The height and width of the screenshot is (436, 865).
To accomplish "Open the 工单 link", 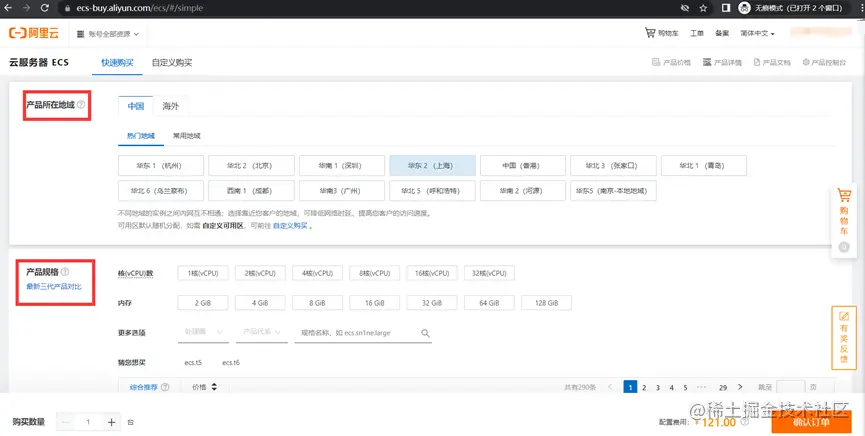I will pyautogui.click(x=697, y=33).
